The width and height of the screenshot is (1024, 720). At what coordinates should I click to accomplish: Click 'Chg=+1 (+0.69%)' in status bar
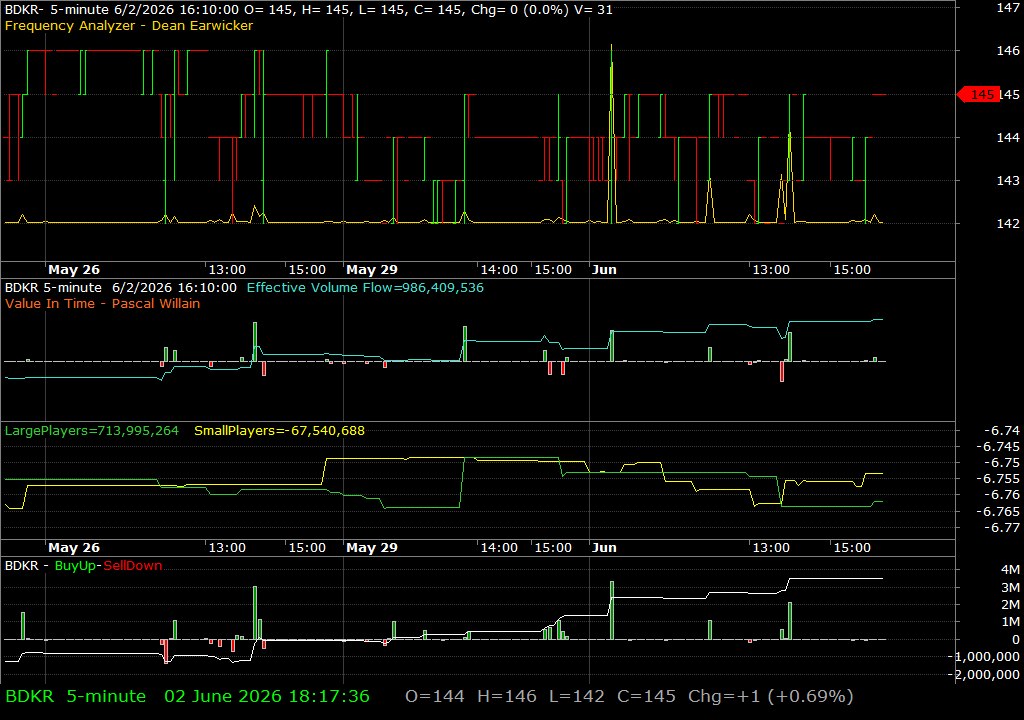point(771,696)
